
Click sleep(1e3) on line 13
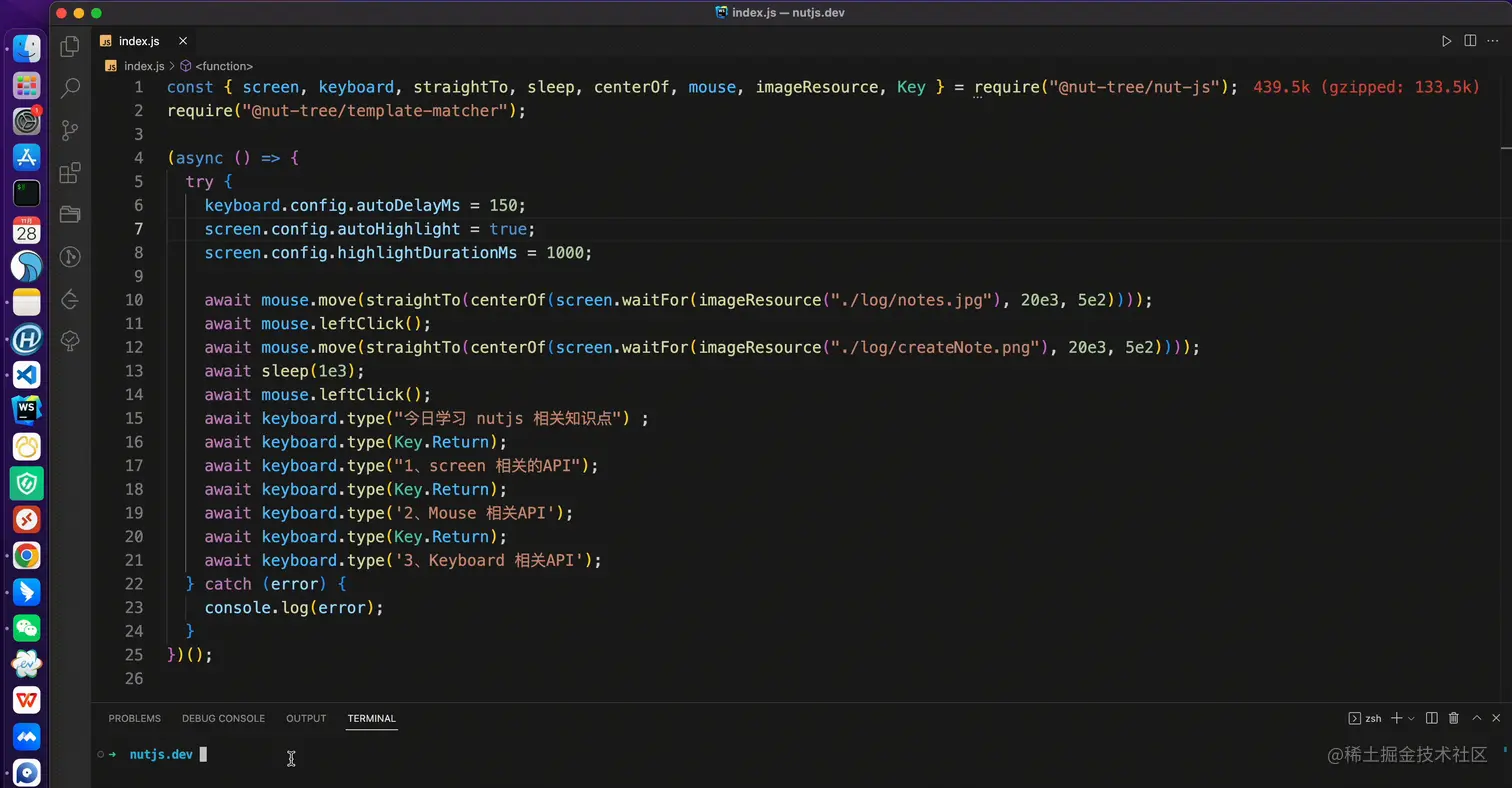(x=309, y=371)
